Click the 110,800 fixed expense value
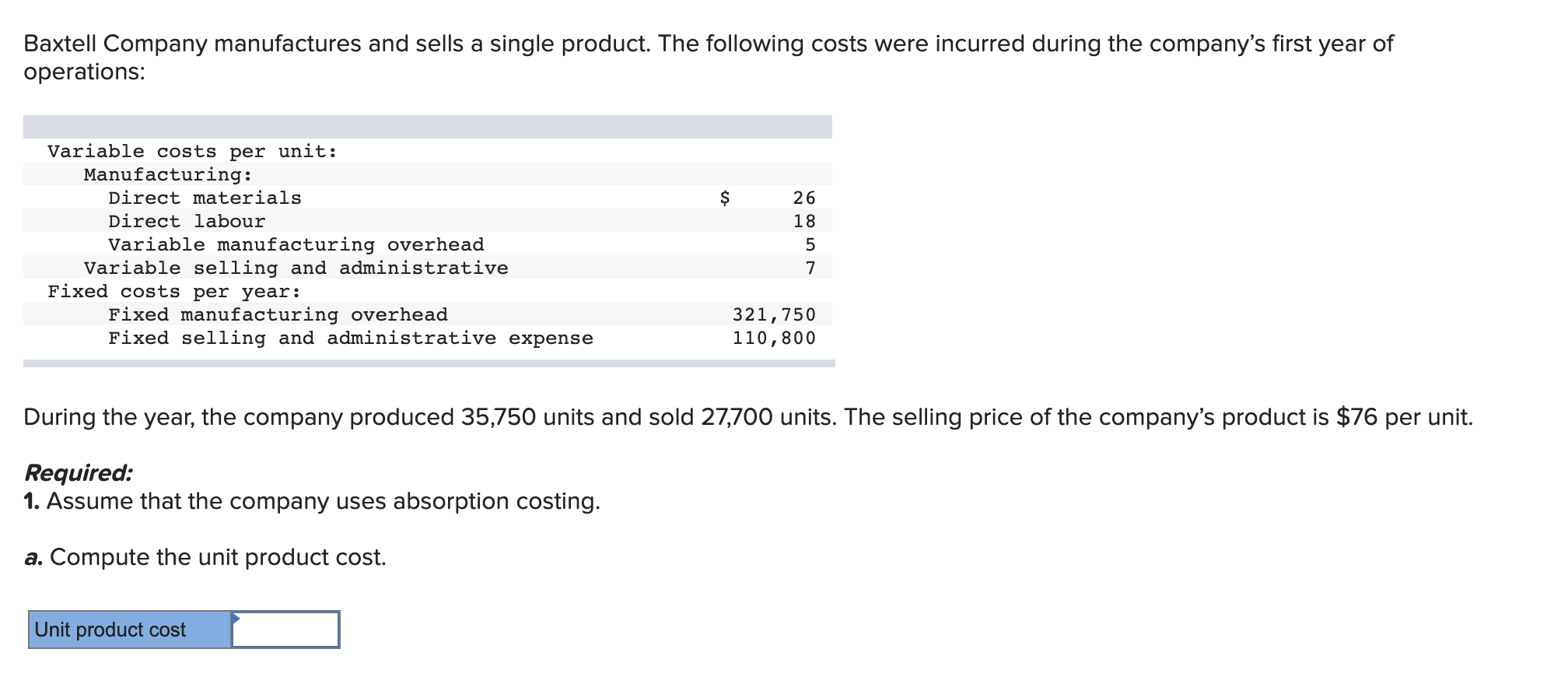Viewport: 1568px width, 677px height. click(x=774, y=338)
